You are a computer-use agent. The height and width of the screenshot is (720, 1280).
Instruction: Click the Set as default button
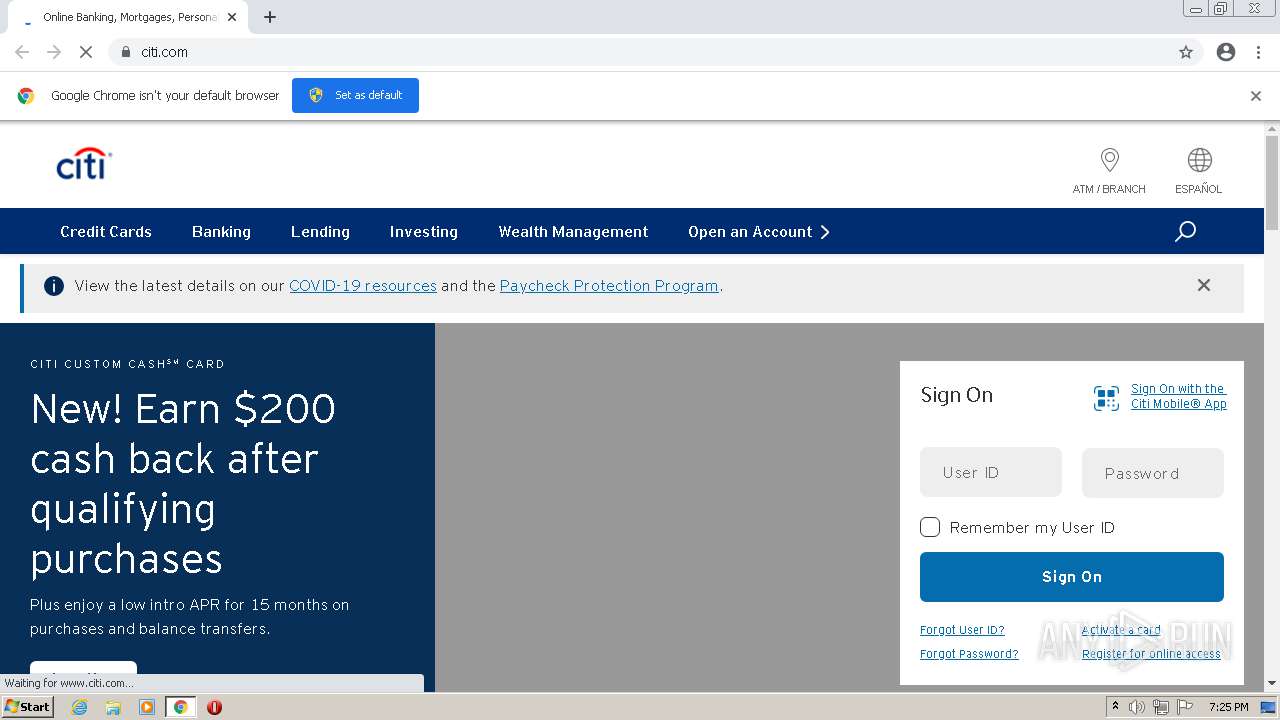pos(355,95)
